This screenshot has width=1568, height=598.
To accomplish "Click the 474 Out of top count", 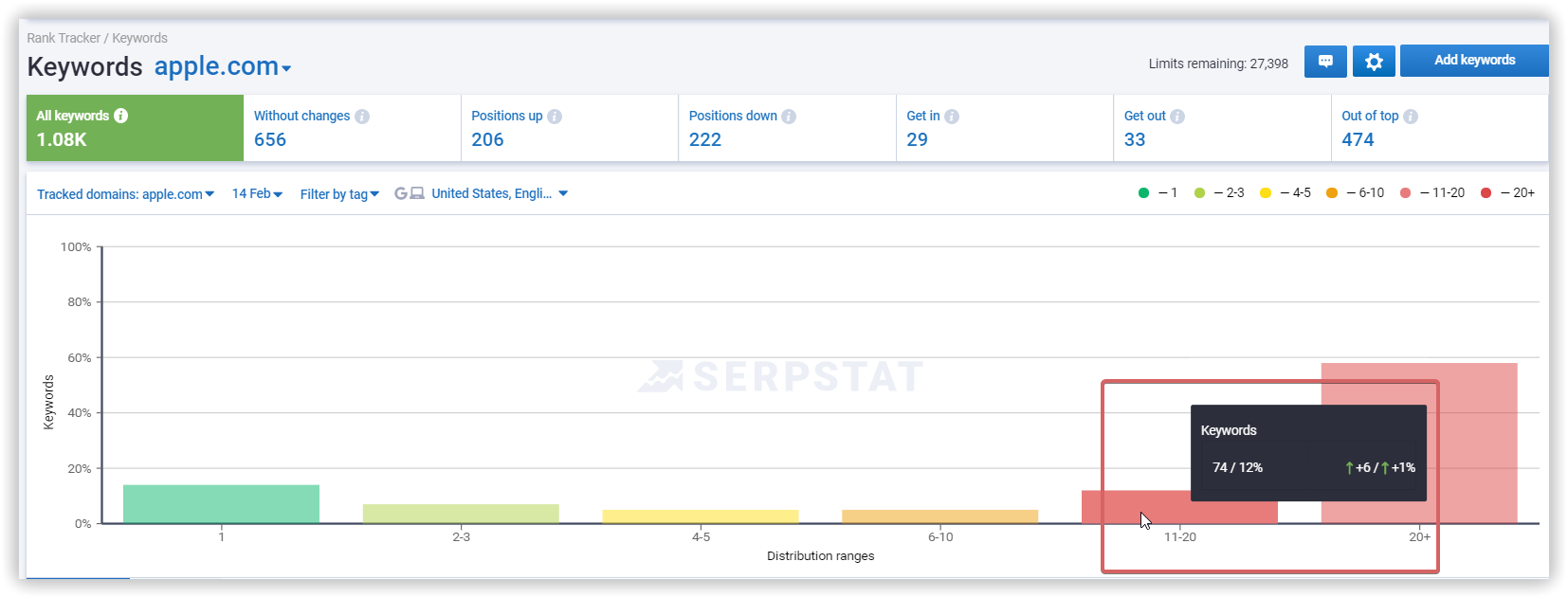I will click(x=1358, y=139).
